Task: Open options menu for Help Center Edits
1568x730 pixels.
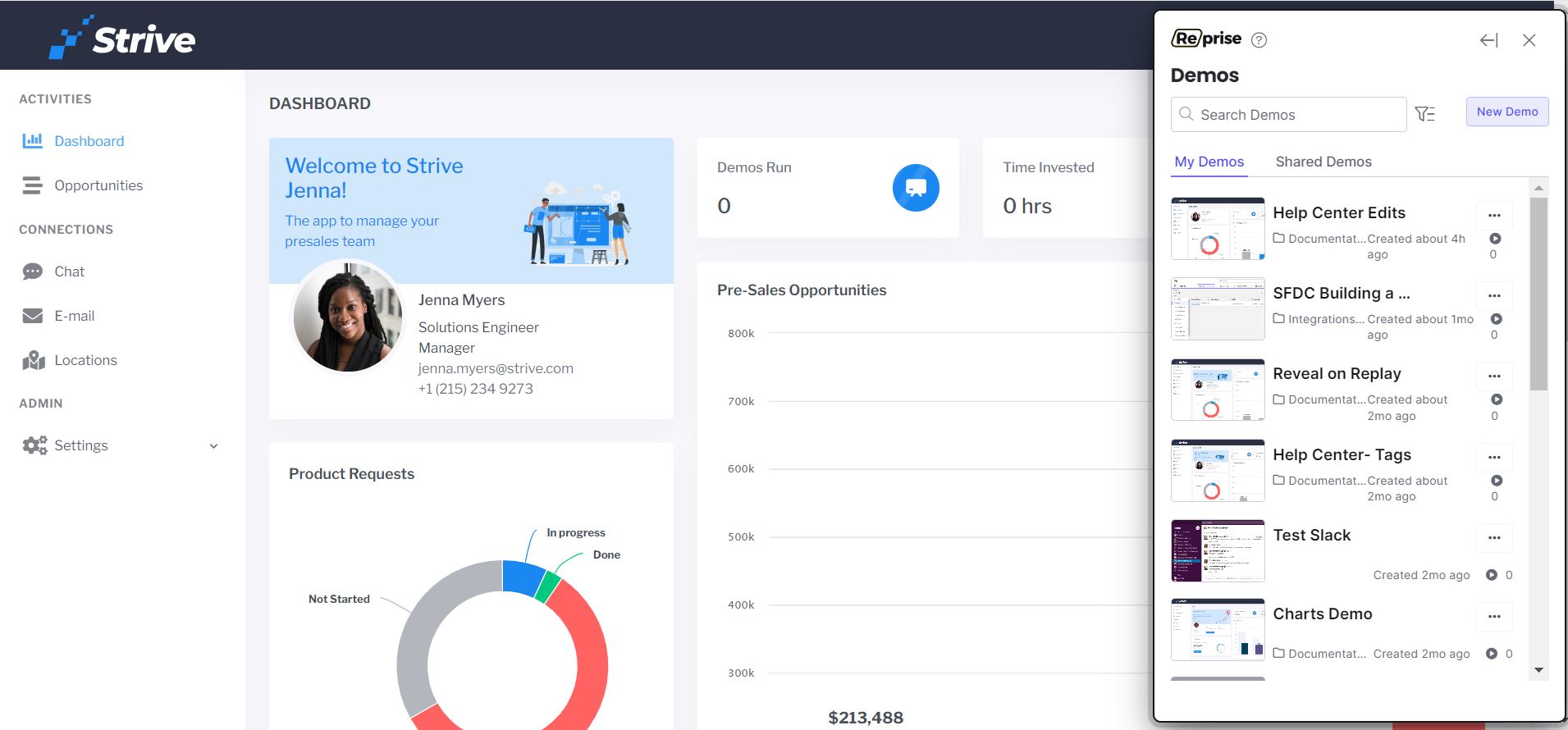Action: click(1494, 215)
